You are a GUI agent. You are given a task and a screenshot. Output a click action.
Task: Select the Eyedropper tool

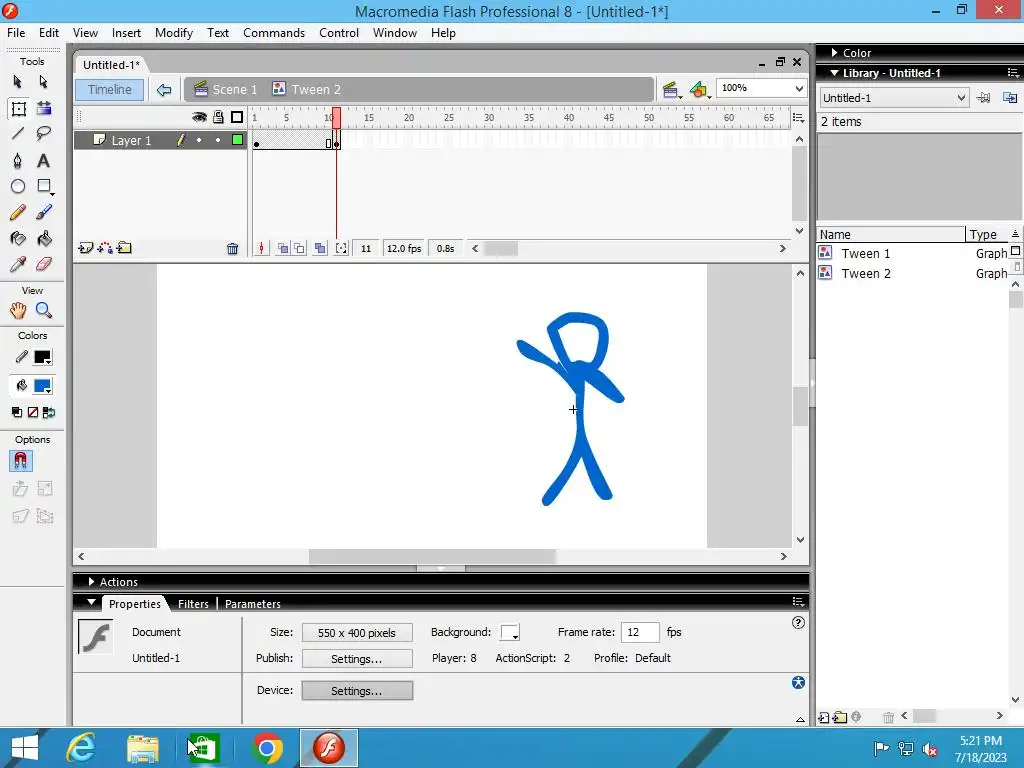[x=18, y=264]
